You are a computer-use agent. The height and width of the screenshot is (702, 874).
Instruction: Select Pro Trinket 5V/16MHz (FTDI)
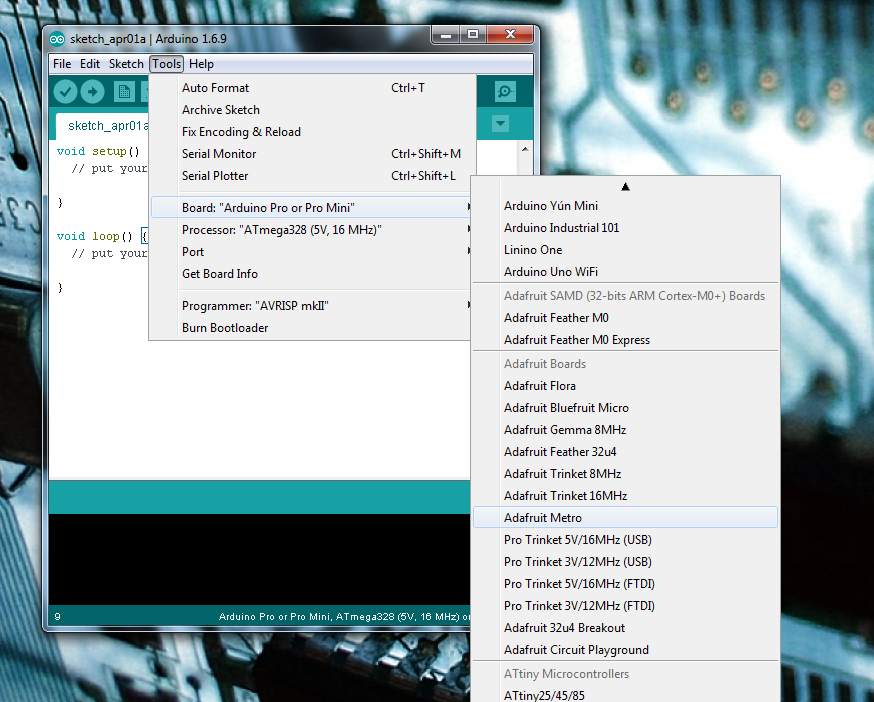tap(625, 584)
